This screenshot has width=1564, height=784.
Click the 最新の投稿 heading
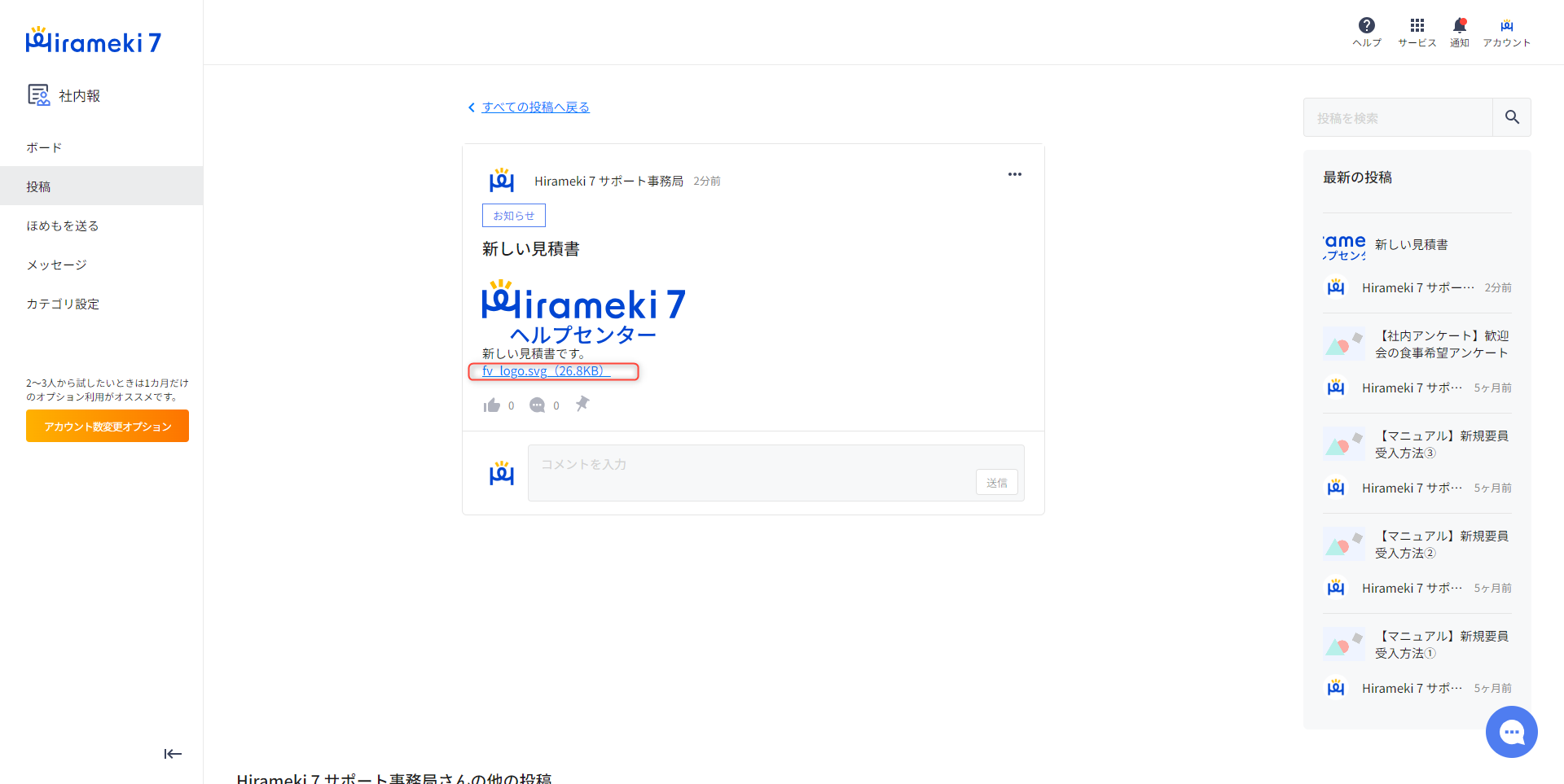(1357, 177)
